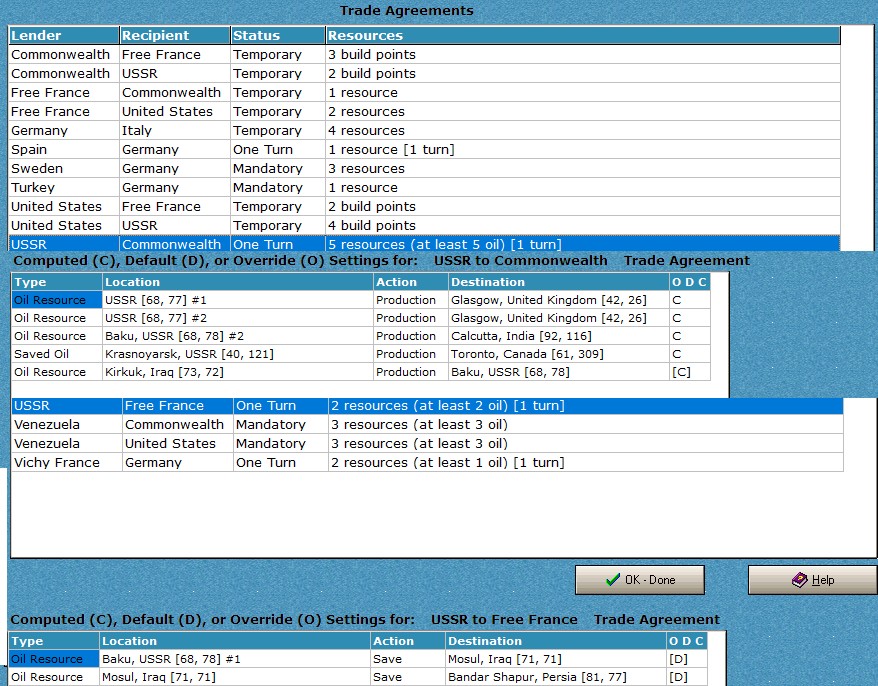This screenshot has width=878, height=686.
Task: Select Vichy France to Germany agreement row
Action: (x=427, y=463)
